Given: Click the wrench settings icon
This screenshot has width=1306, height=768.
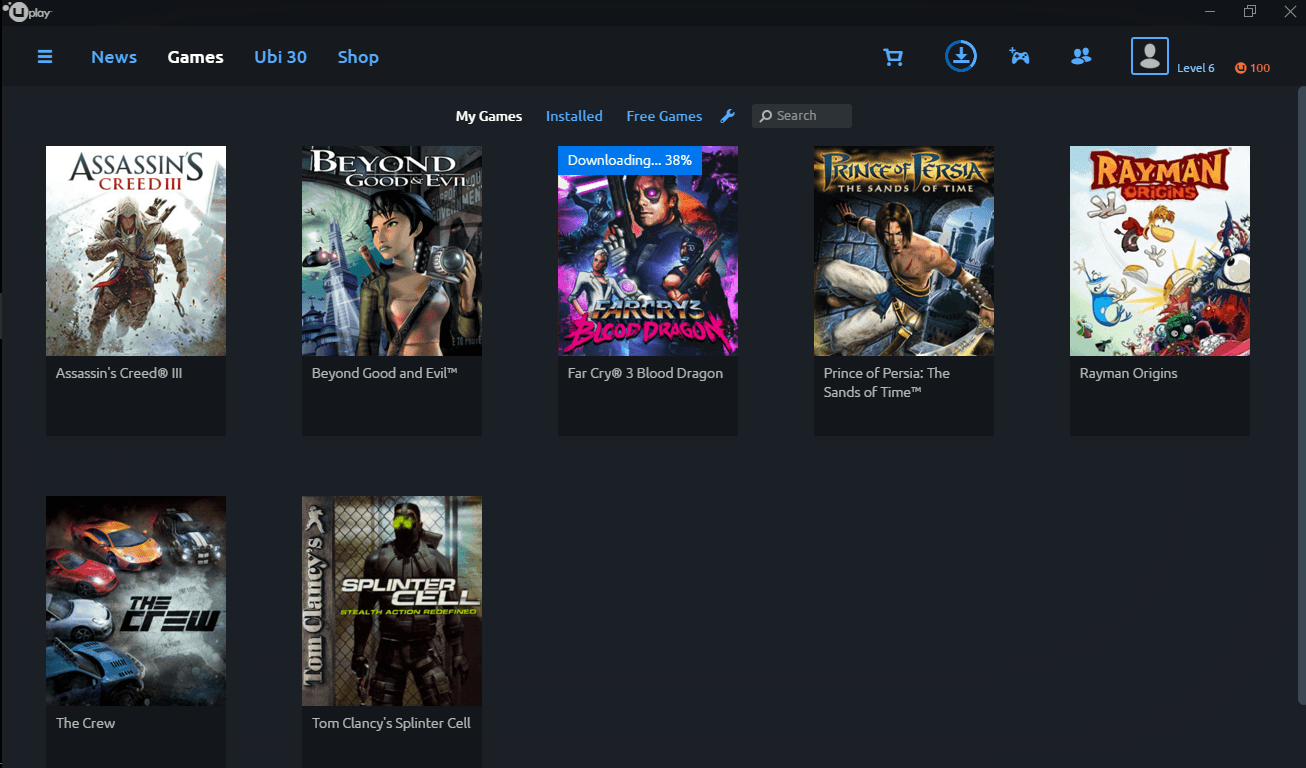Looking at the screenshot, I should (x=728, y=116).
